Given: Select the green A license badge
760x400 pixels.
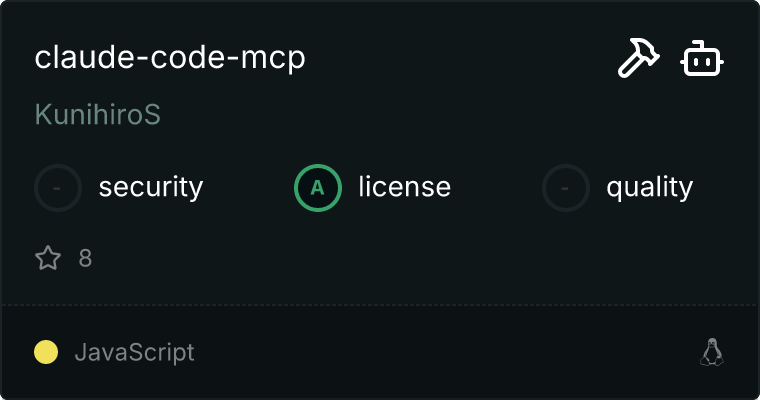Looking at the screenshot, I should 317,188.
